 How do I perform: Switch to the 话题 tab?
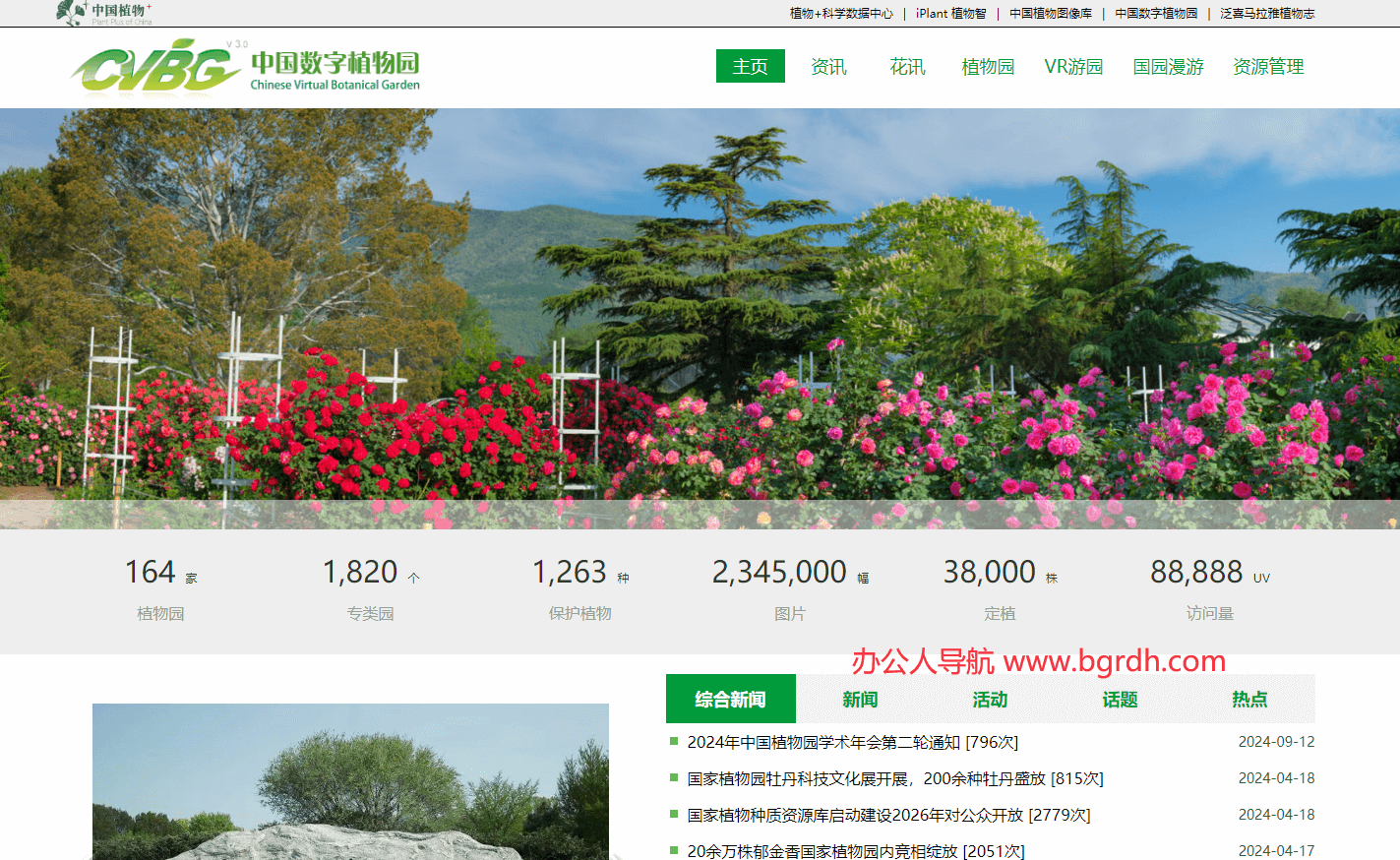click(1120, 699)
